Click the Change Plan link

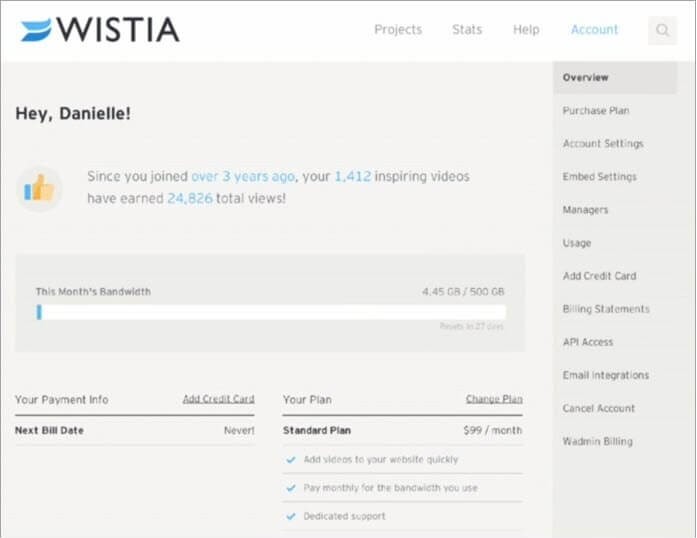[x=494, y=399]
